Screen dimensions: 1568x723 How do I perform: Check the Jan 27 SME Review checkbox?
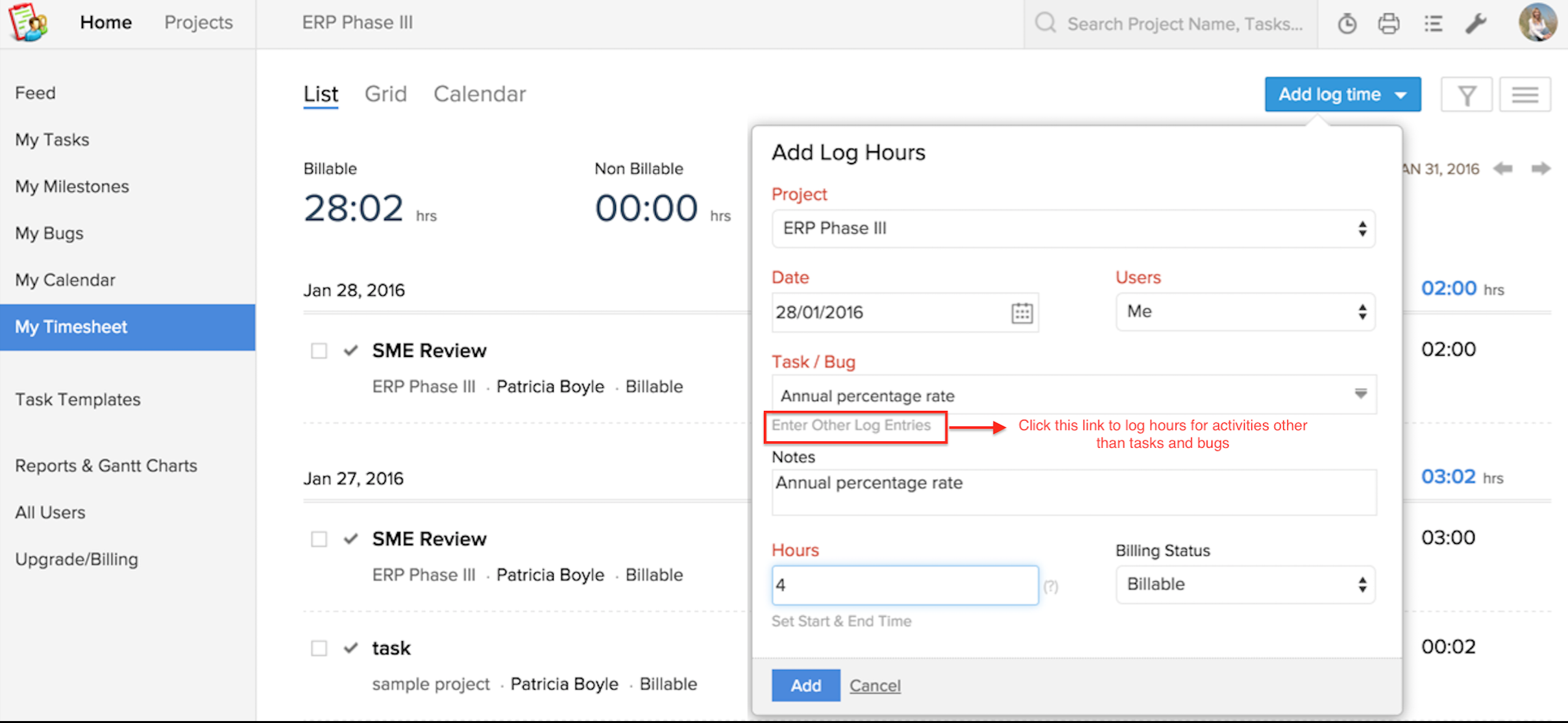319,539
